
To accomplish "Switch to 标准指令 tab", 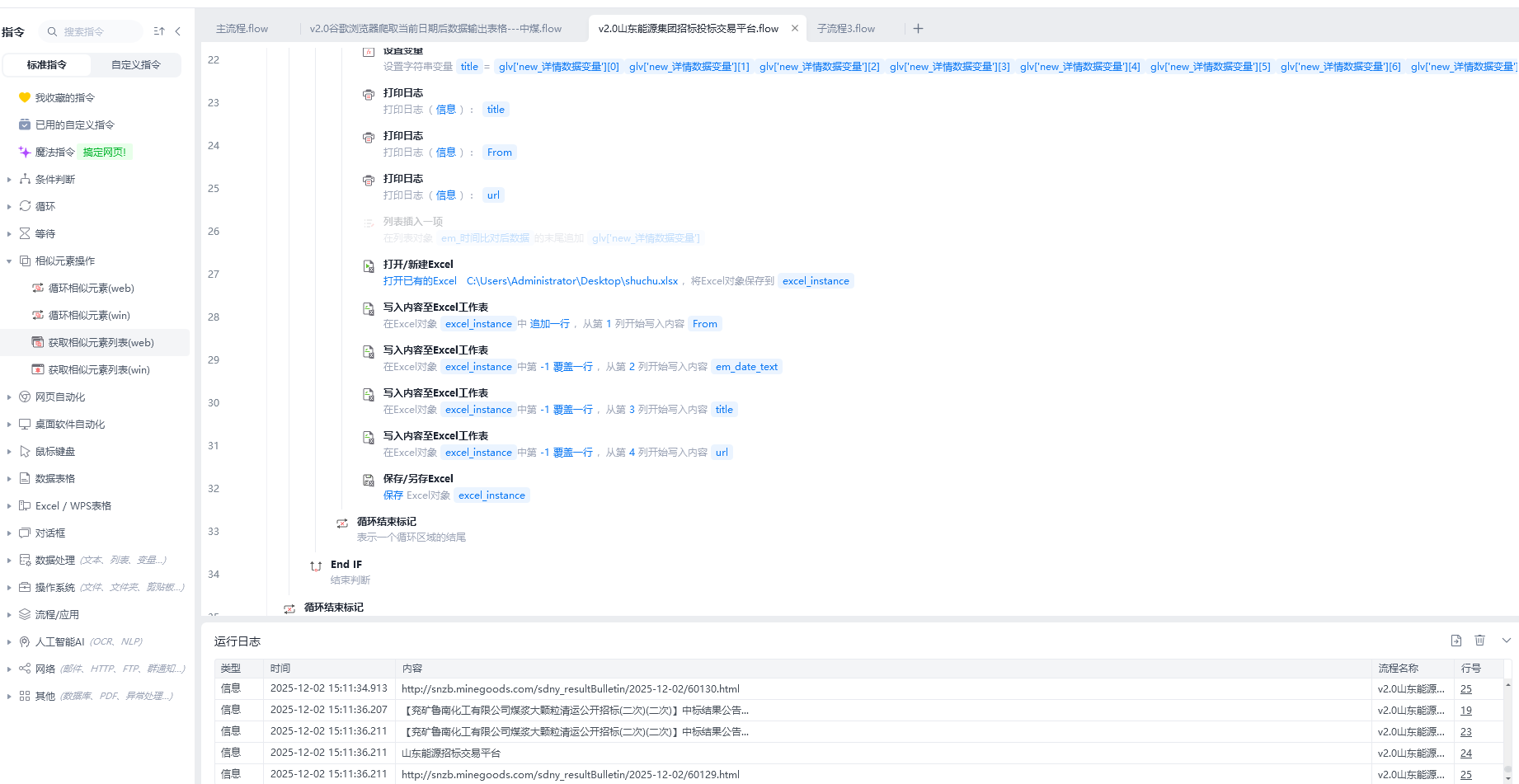I will (x=47, y=64).
